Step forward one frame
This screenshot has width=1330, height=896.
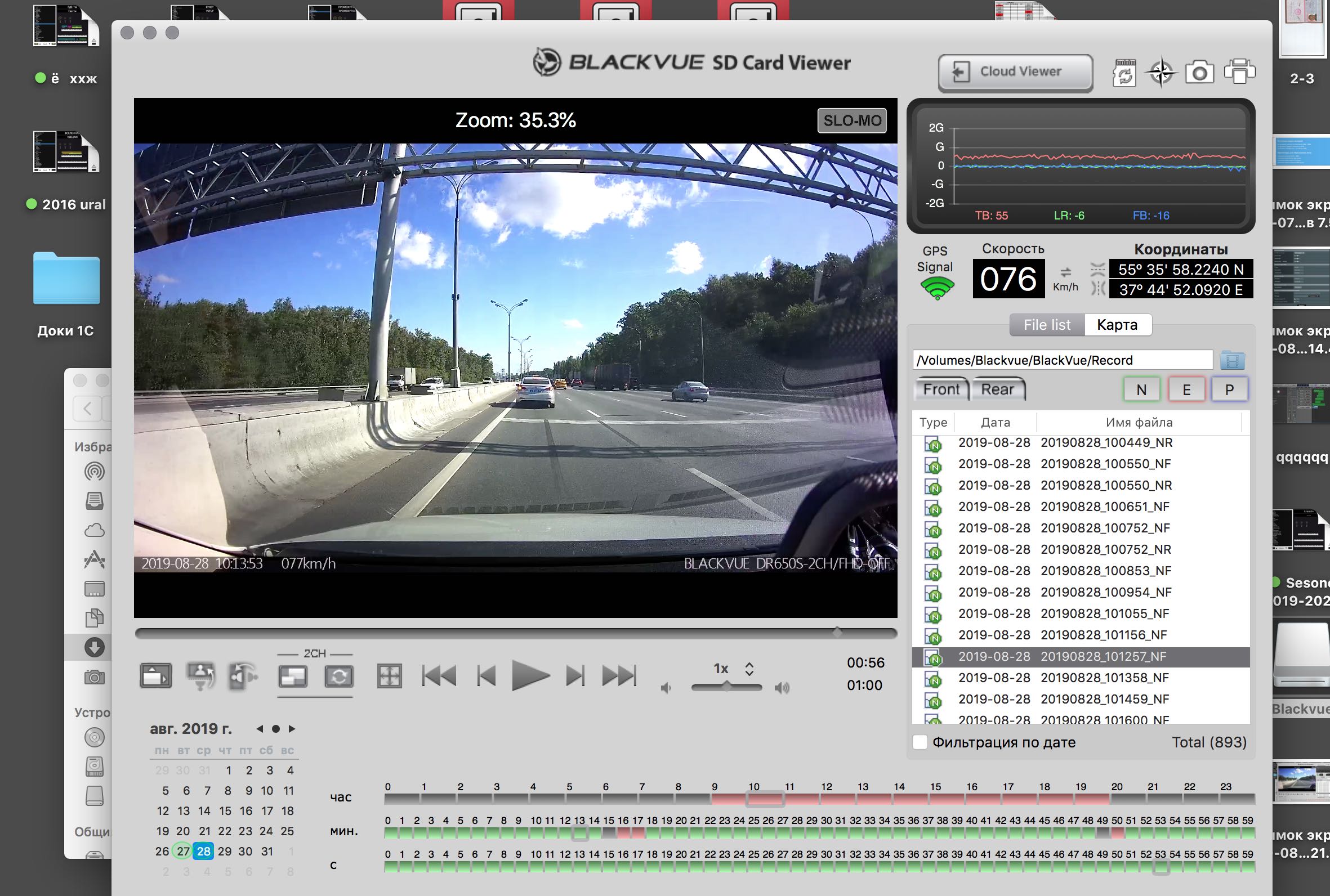pyautogui.click(x=575, y=676)
